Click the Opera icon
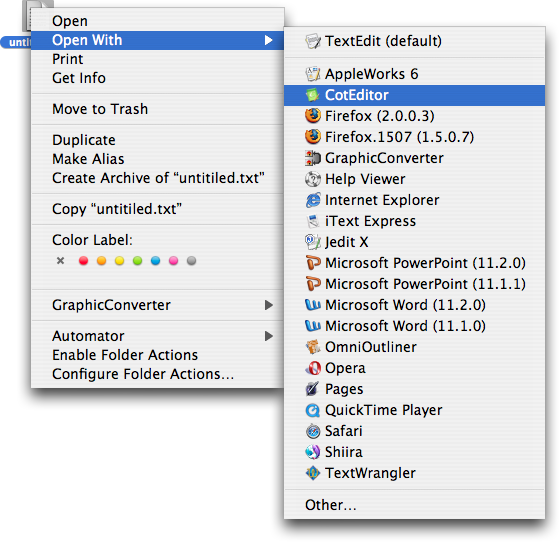The height and width of the screenshot is (542, 559). click(313, 368)
